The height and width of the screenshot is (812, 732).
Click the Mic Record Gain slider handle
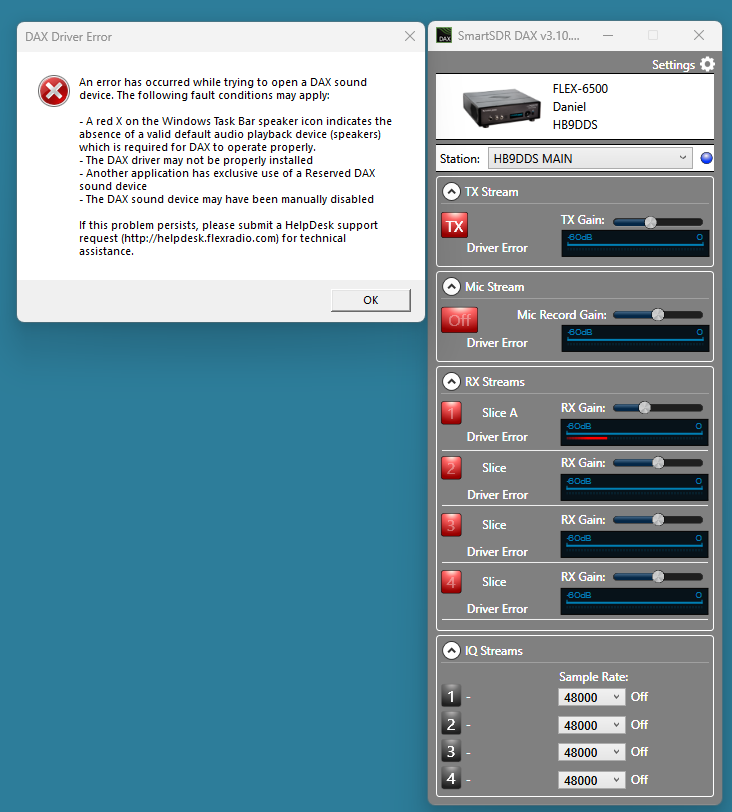click(657, 315)
